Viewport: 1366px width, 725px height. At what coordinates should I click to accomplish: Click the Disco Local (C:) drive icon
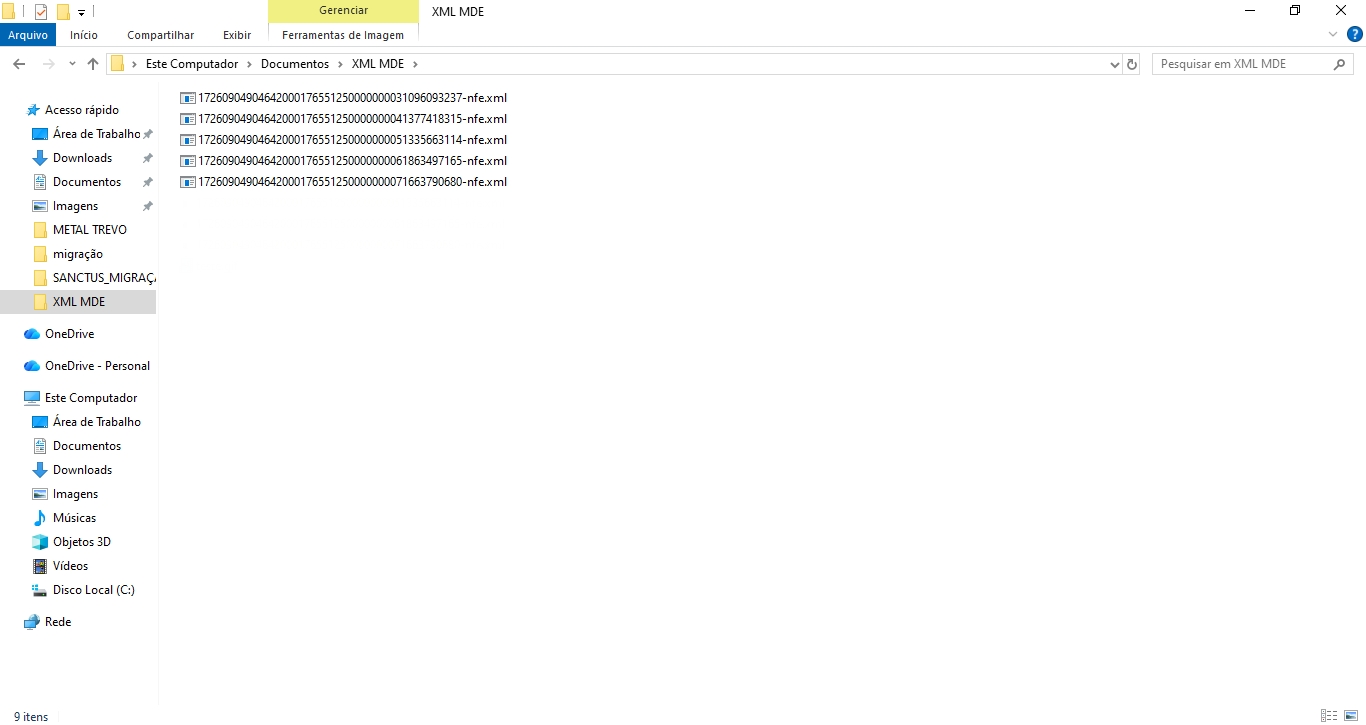[x=40, y=590]
